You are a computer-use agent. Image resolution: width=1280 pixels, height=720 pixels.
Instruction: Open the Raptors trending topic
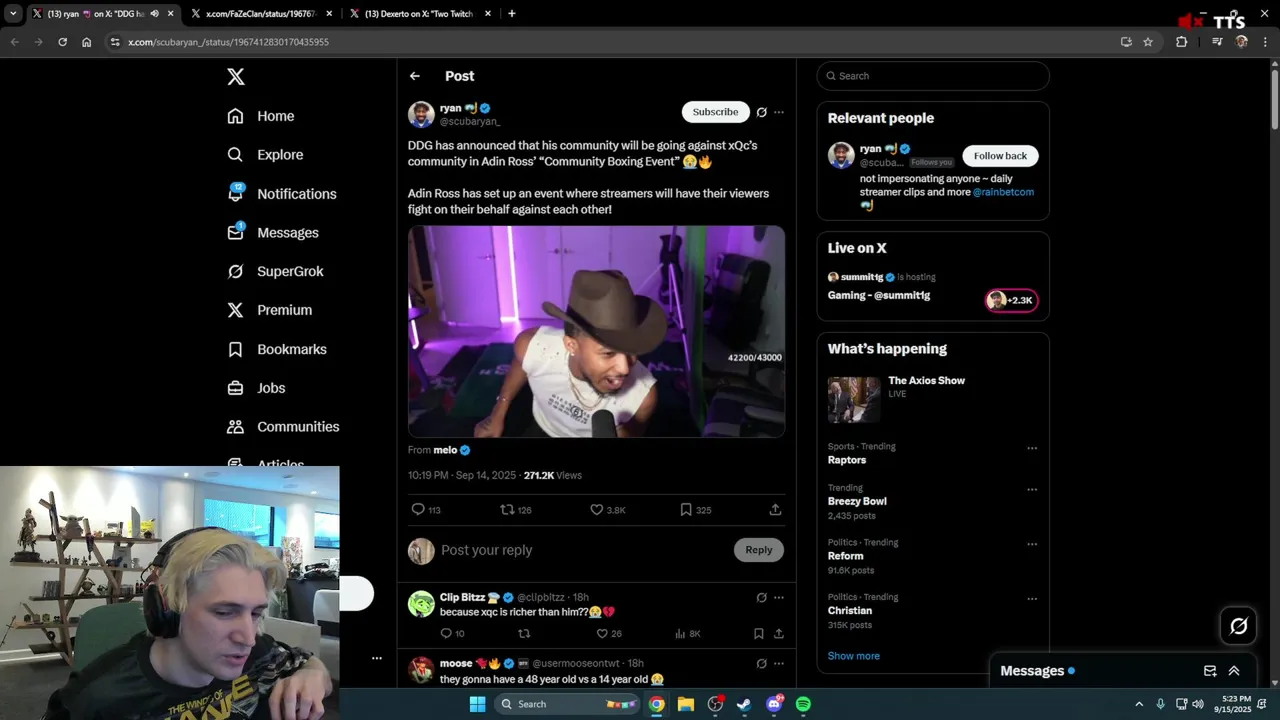[847, 460]
